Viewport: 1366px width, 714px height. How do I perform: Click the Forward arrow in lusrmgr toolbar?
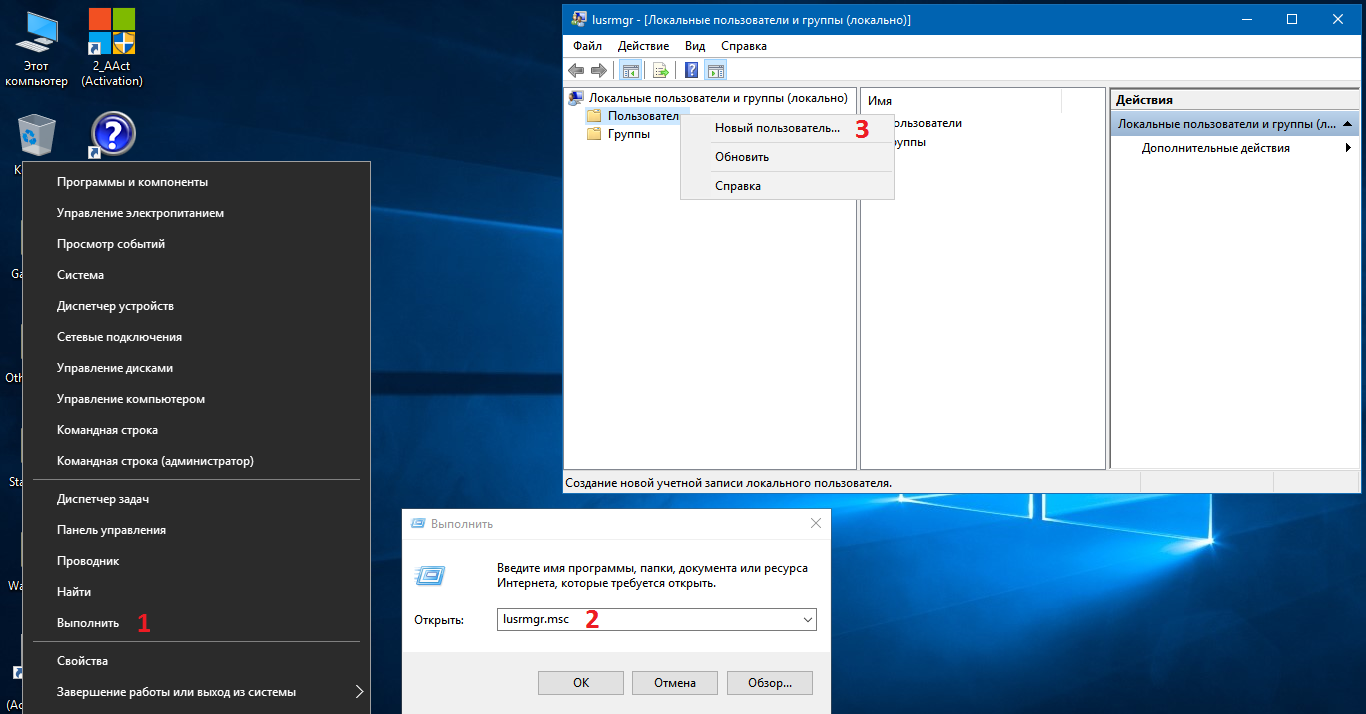click(598, 70)
